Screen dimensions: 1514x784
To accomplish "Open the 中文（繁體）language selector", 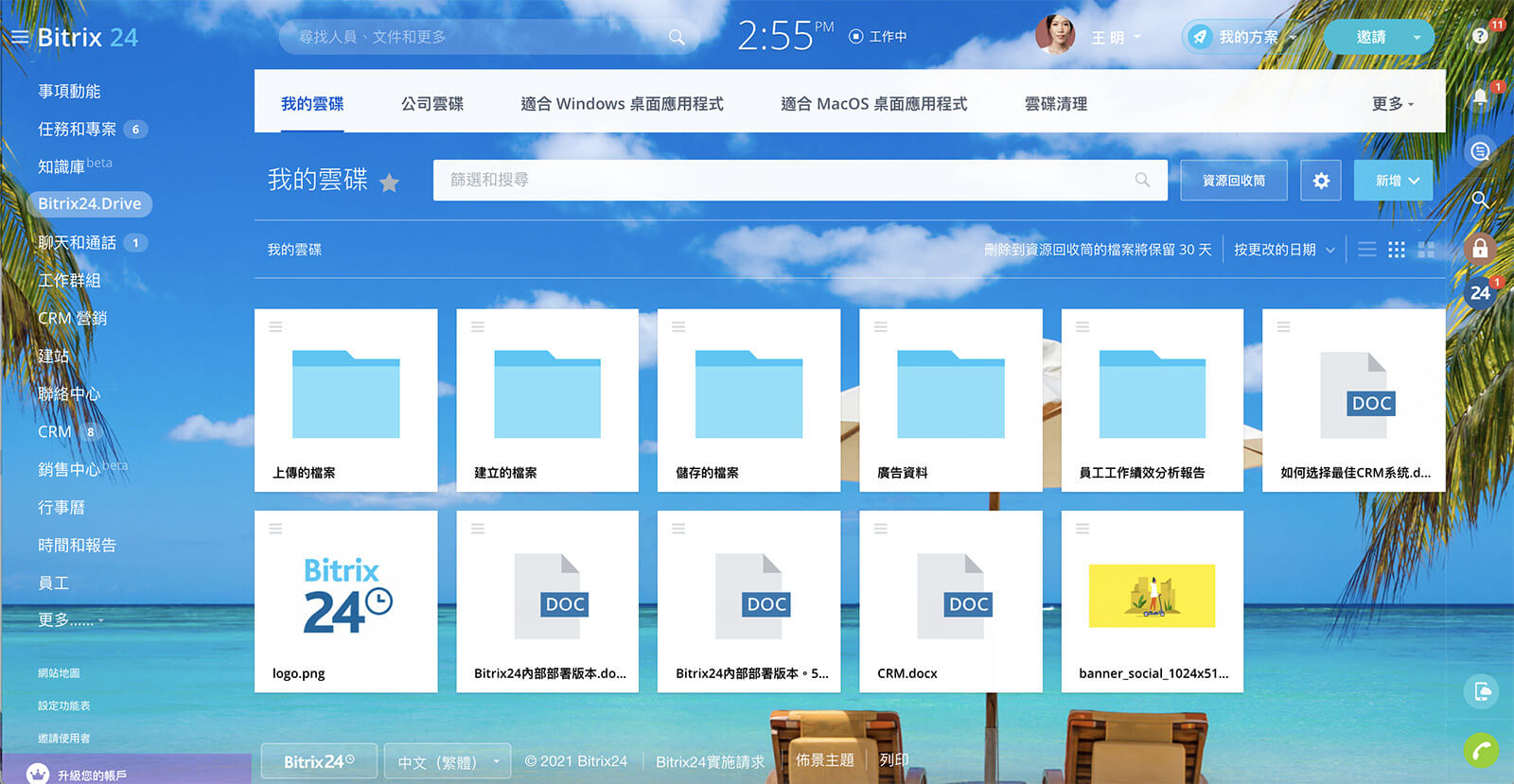I will click(x=448, y=761).
